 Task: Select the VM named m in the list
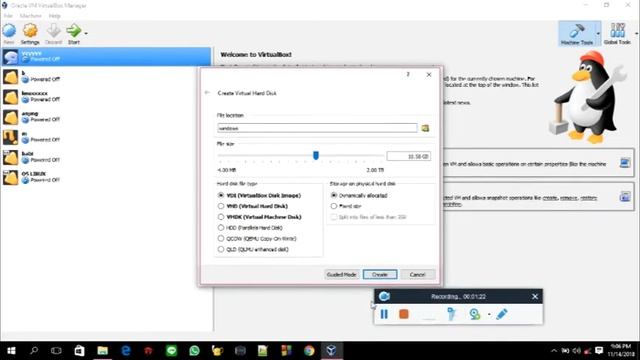point(106,137)
